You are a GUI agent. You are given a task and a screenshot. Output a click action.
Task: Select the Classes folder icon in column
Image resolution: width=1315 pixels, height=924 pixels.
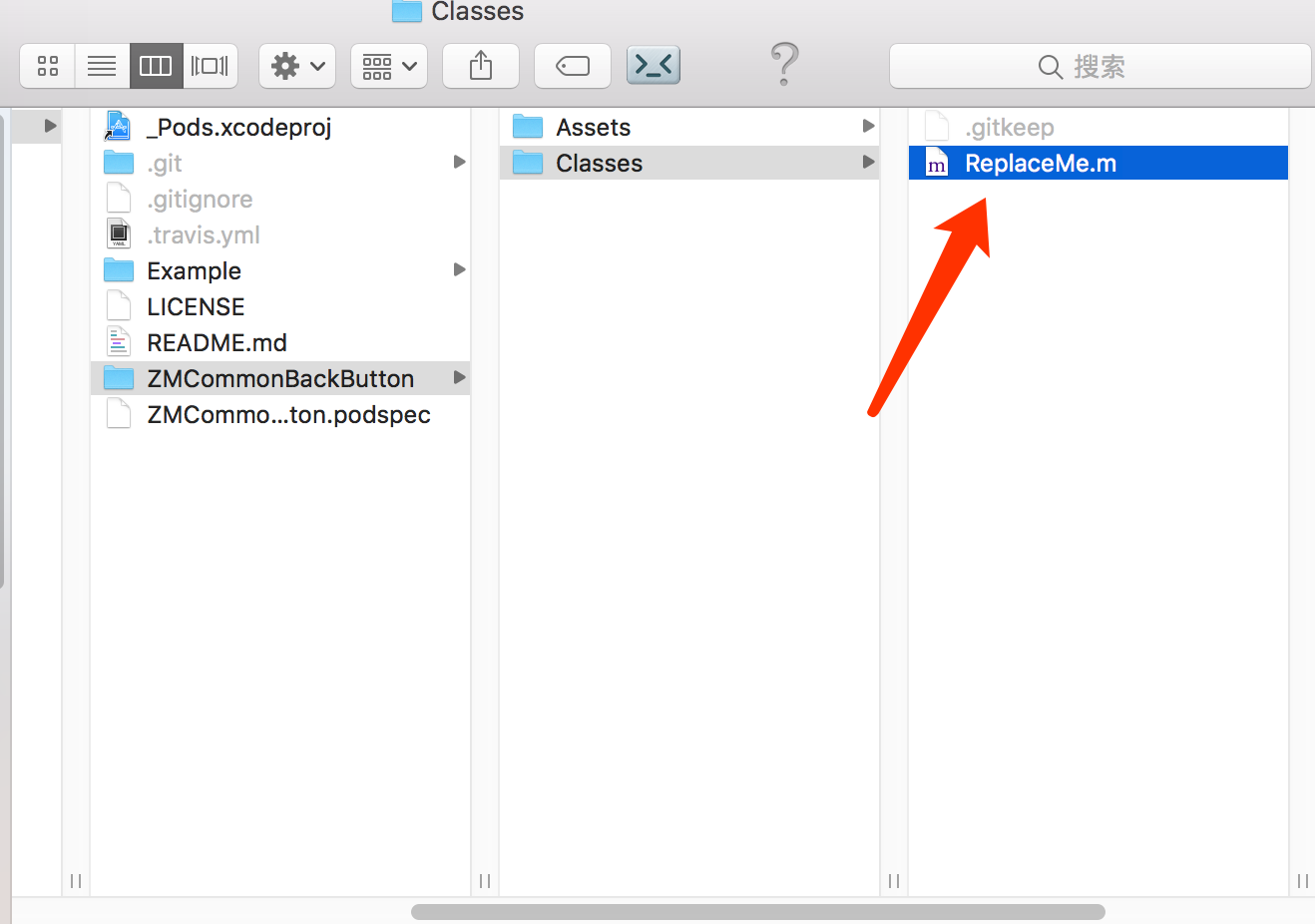pos(528,162)
